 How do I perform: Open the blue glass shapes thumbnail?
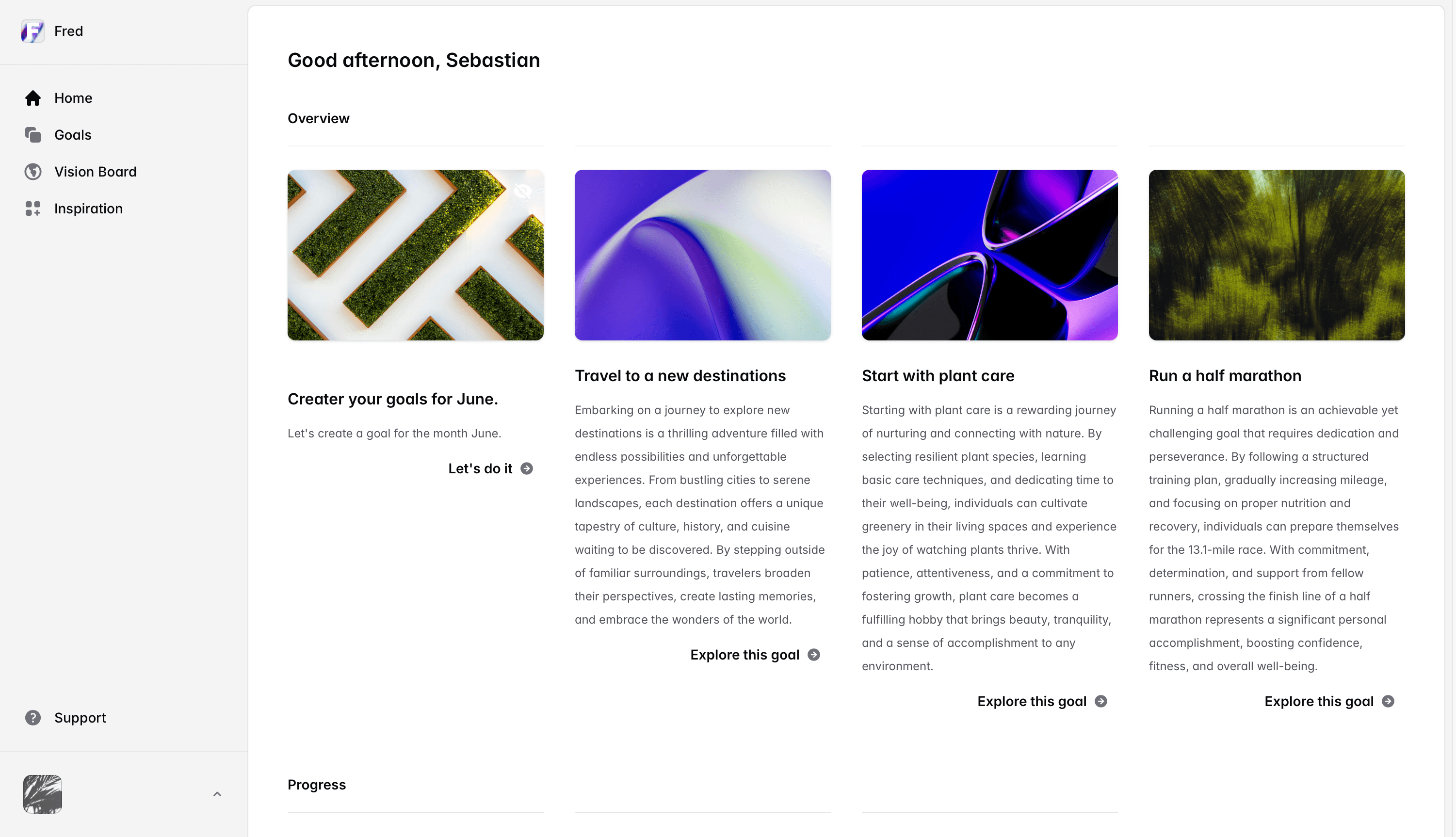click(x=989, y=255)
